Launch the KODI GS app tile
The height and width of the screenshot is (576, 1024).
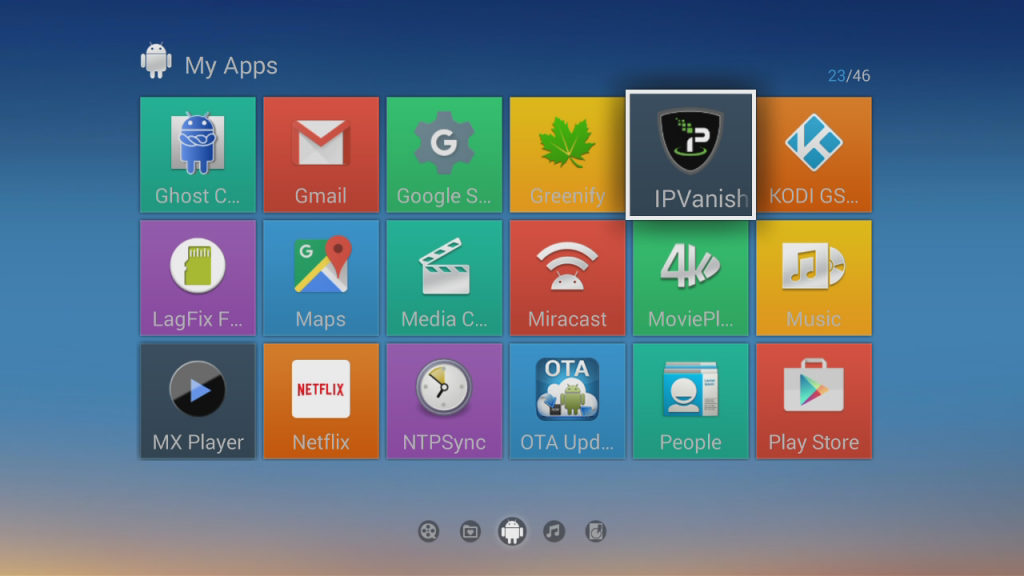[x=814, y=155]
